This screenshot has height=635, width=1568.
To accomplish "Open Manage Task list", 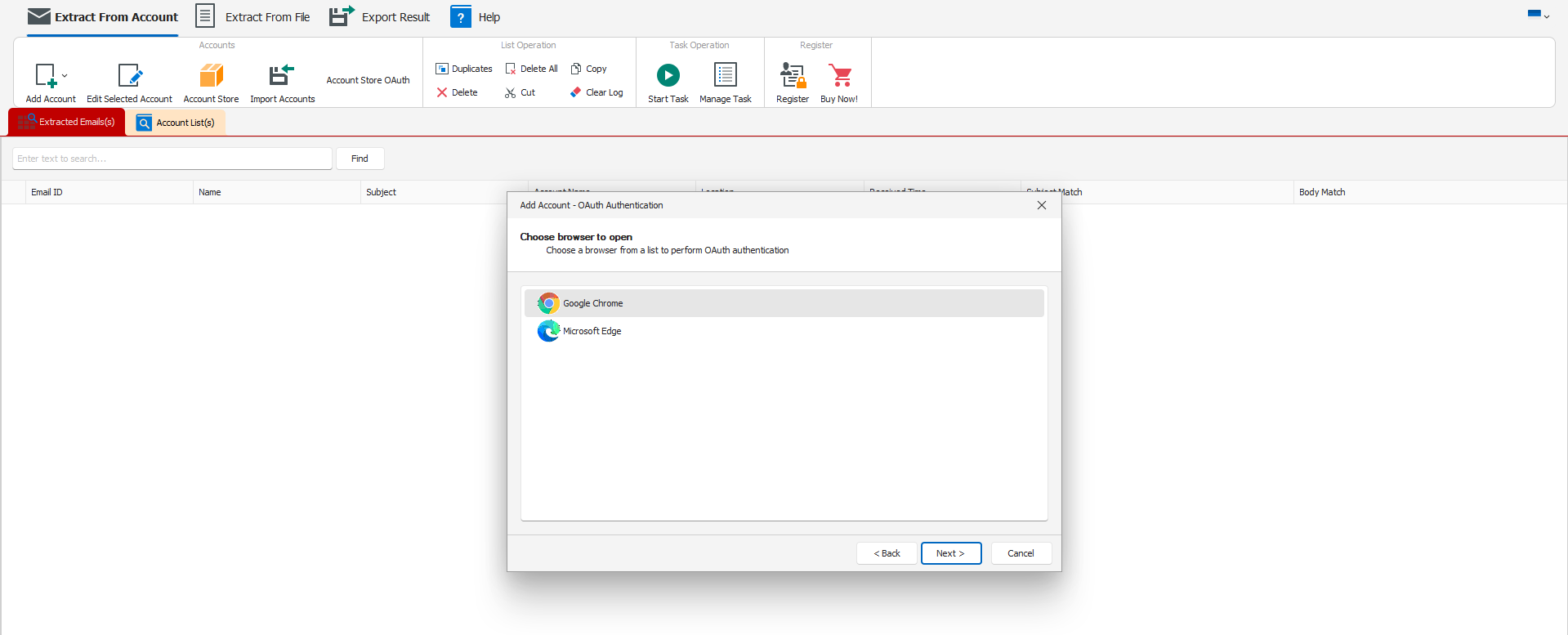I will tap(725, 77).
